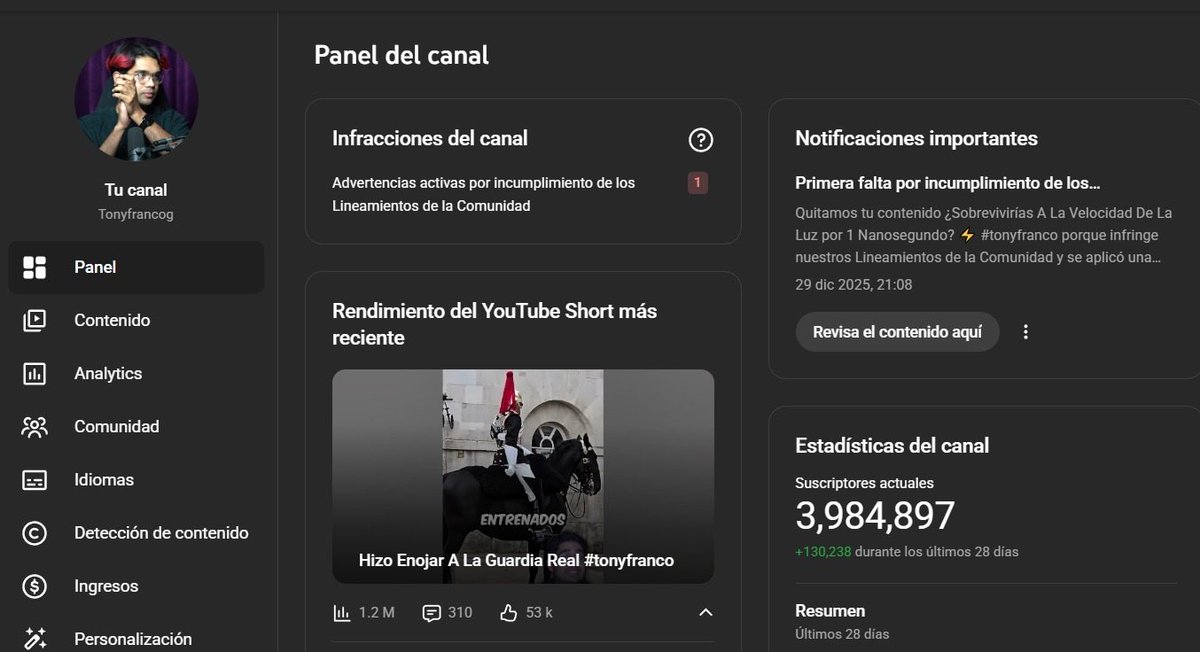
Task: Open Personalización in the sidebar
Action: point(136,638)
